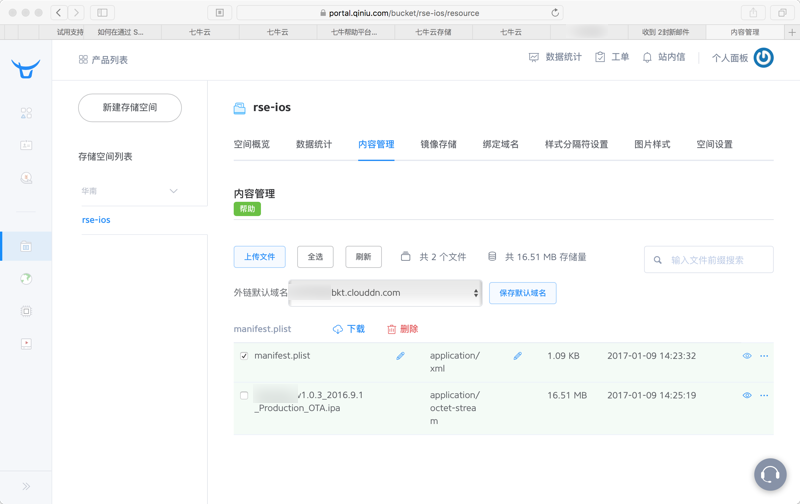Click the 全选 button
This screenshot has height=504, width=800.
tap(315, 257)
